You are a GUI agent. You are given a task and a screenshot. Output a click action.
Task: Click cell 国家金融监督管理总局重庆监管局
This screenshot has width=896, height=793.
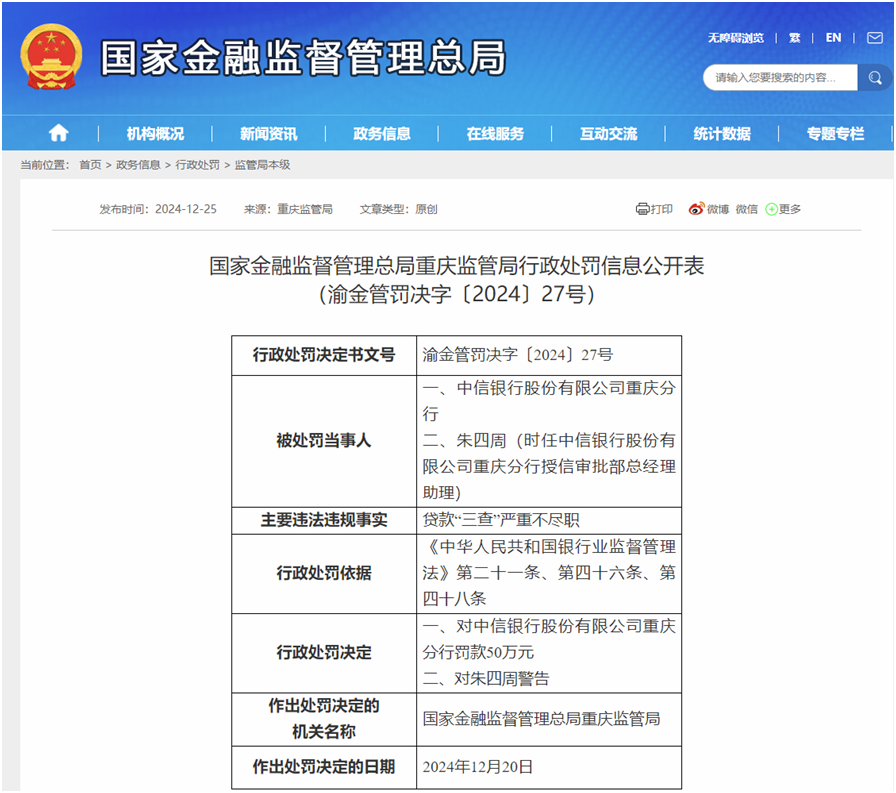(541, 719)
